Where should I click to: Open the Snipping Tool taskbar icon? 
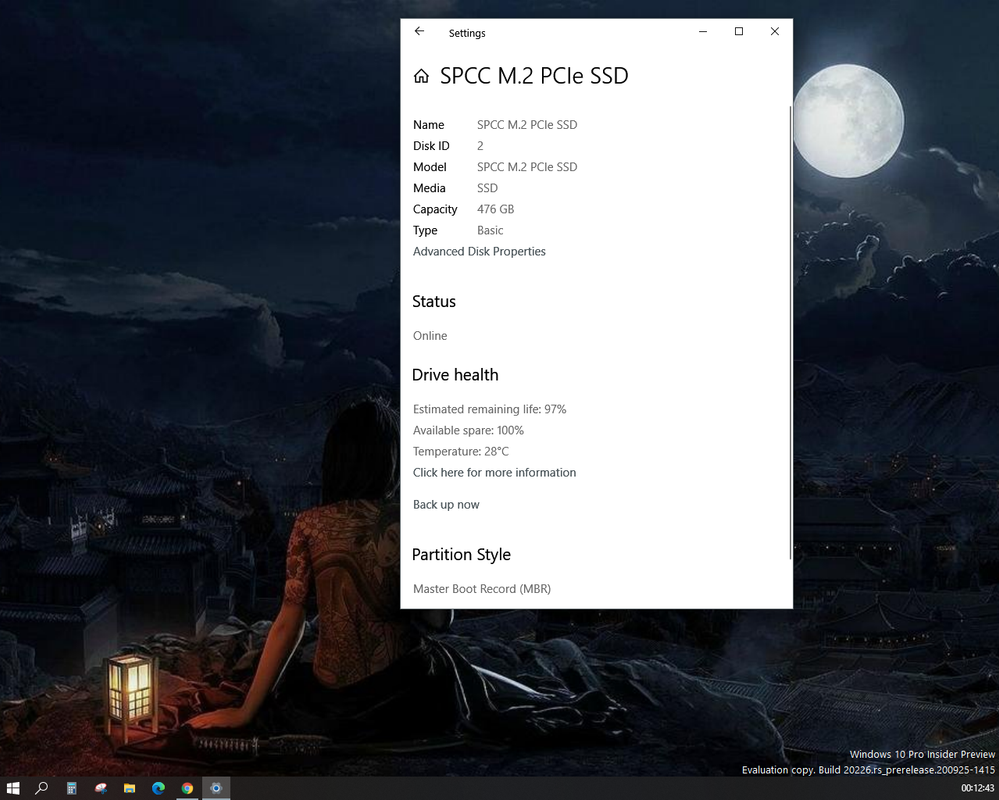pyautogui.click(x=101, y=788)
